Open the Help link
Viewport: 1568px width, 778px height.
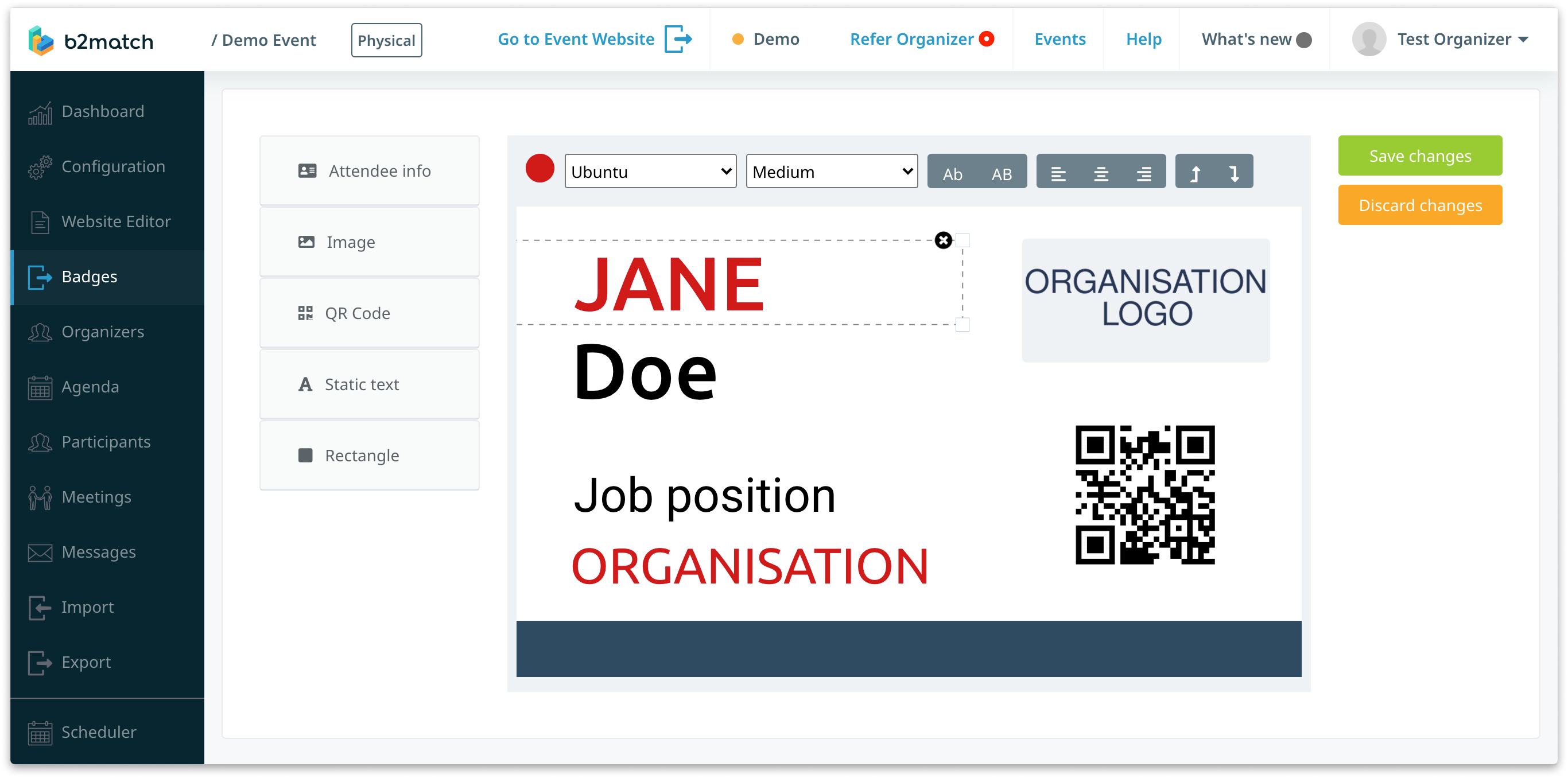(1144, 40)
